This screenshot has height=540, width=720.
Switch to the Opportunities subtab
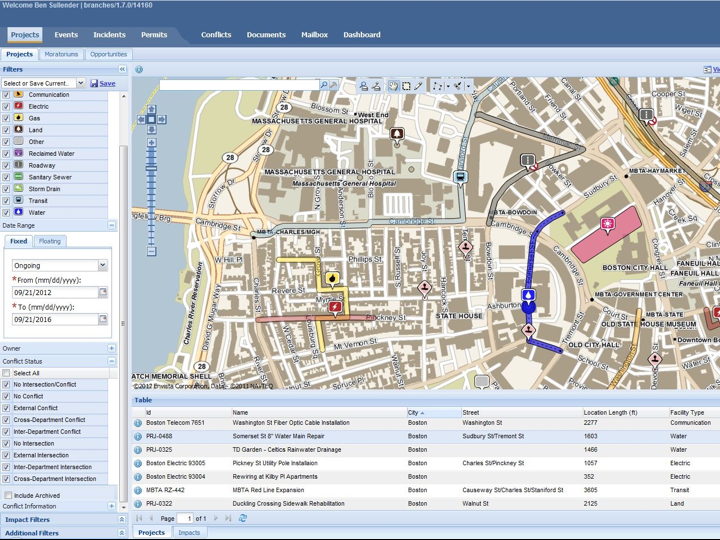[x=108, y=54]
